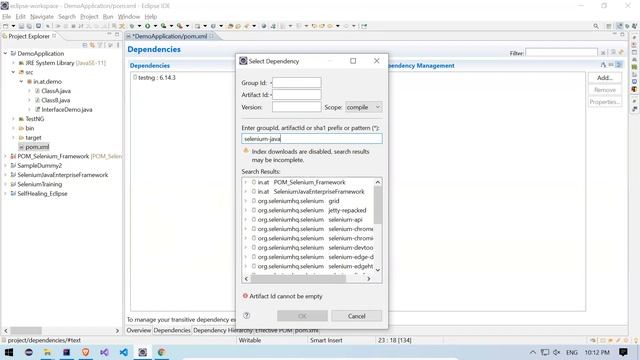
Task: Click the Collapse All icon in Project Explorer
Action: [85, 45]
